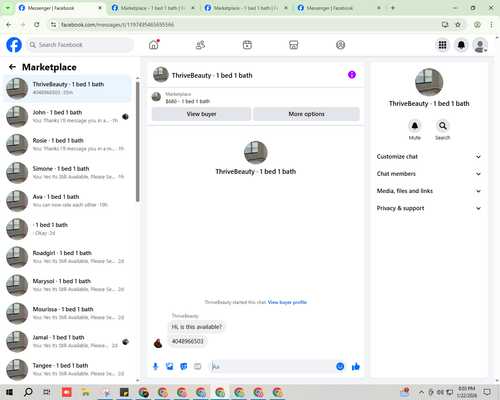
Task: Open the Marketplace storefront icon
Action: click(294, 45)
